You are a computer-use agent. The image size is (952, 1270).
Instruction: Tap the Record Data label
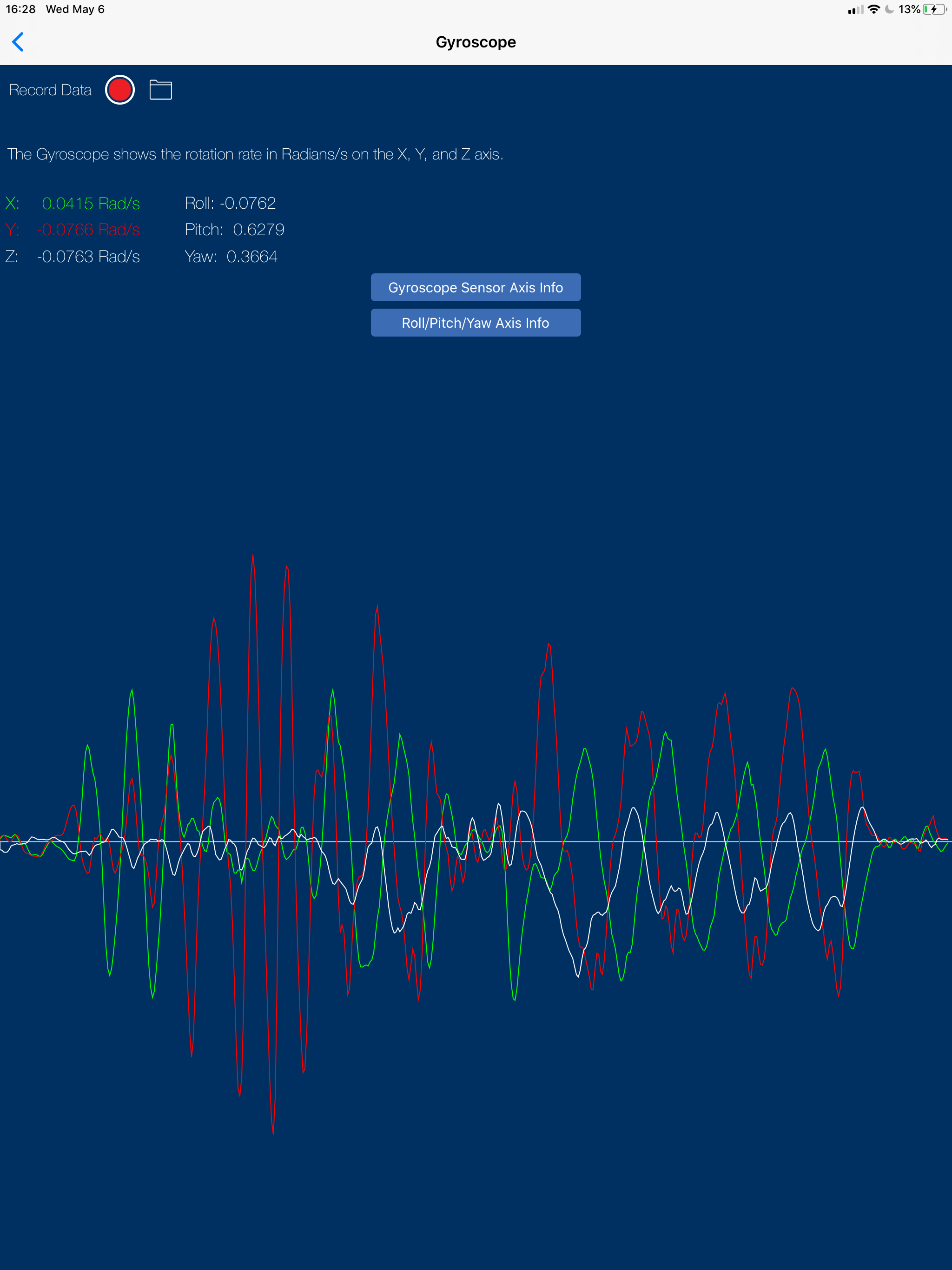(x=51, y=90)
